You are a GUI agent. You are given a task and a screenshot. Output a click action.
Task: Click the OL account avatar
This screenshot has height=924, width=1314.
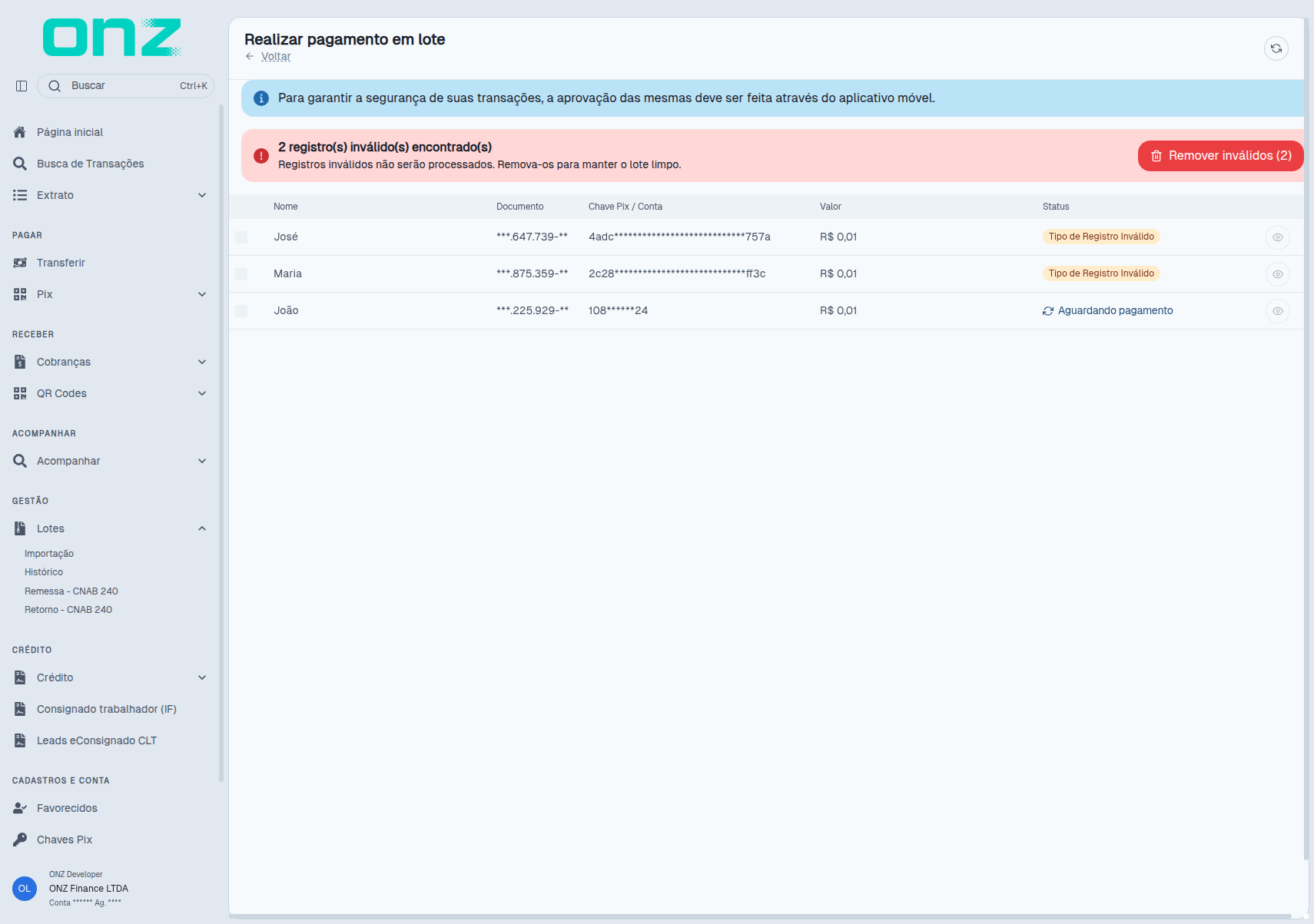[x=25, y=889]
